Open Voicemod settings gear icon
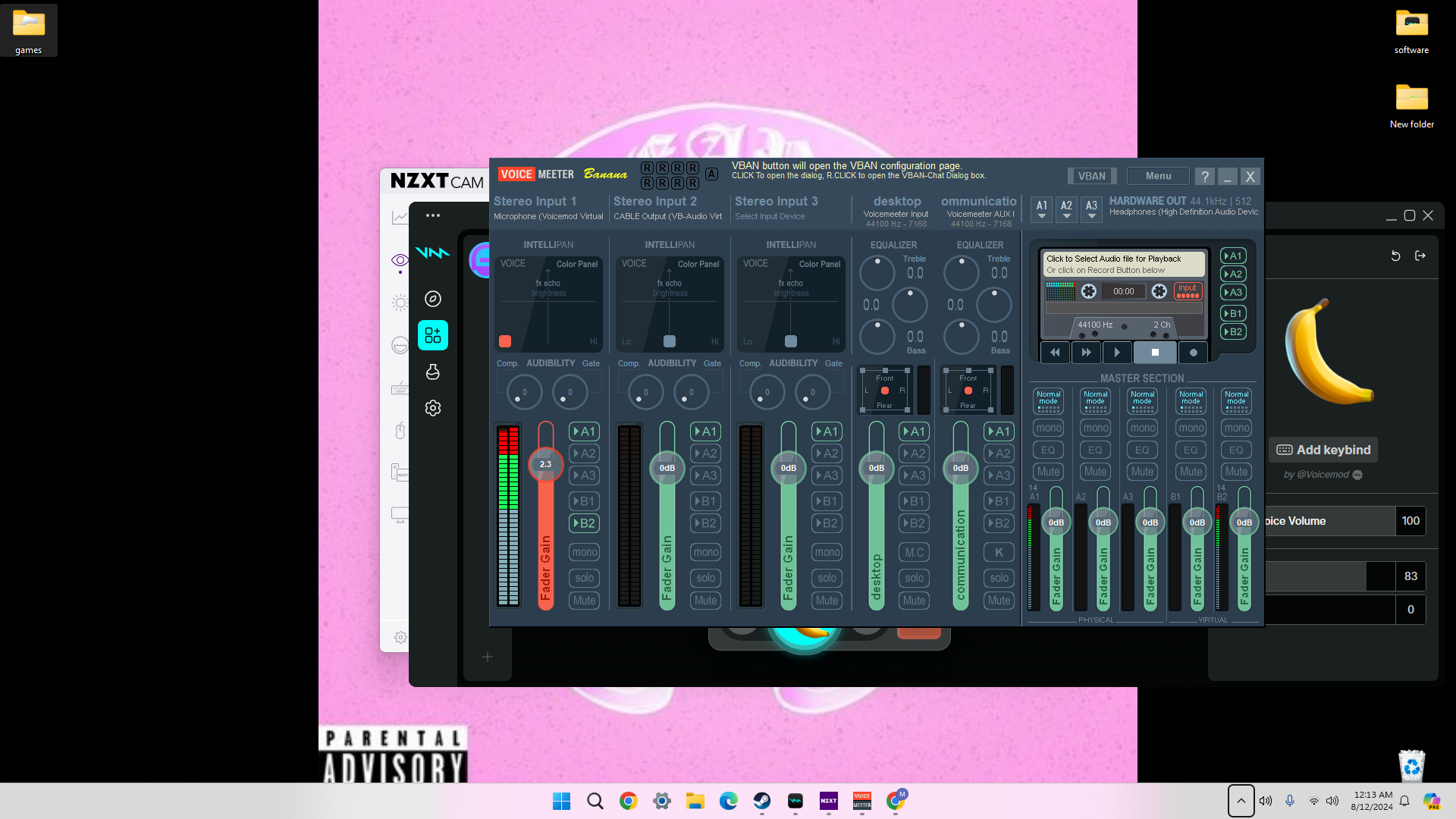The width and height of the screenshot is (1456, 819). [x=433, y=408]
